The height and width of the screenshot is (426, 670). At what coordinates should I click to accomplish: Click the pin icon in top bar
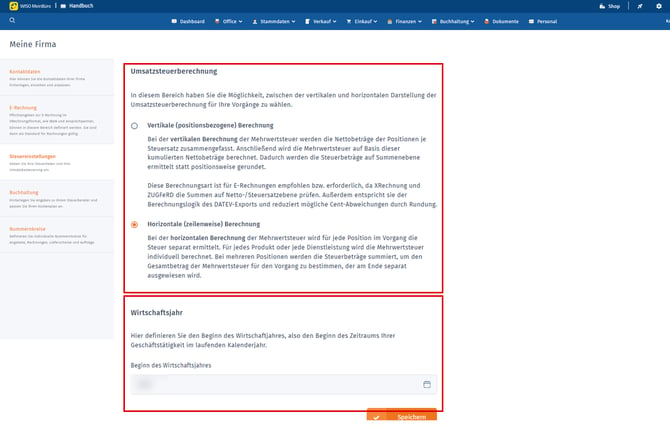640,6
